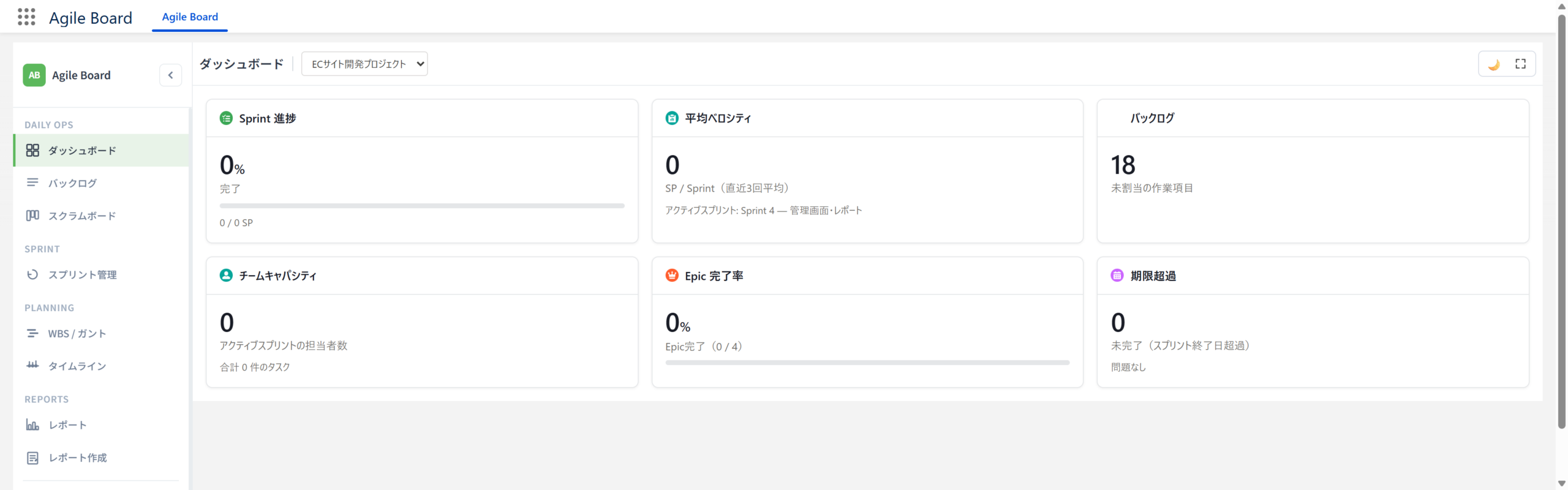
Task: Toggle dark mode with the moon icon
Action: [x=1494, y=64]
